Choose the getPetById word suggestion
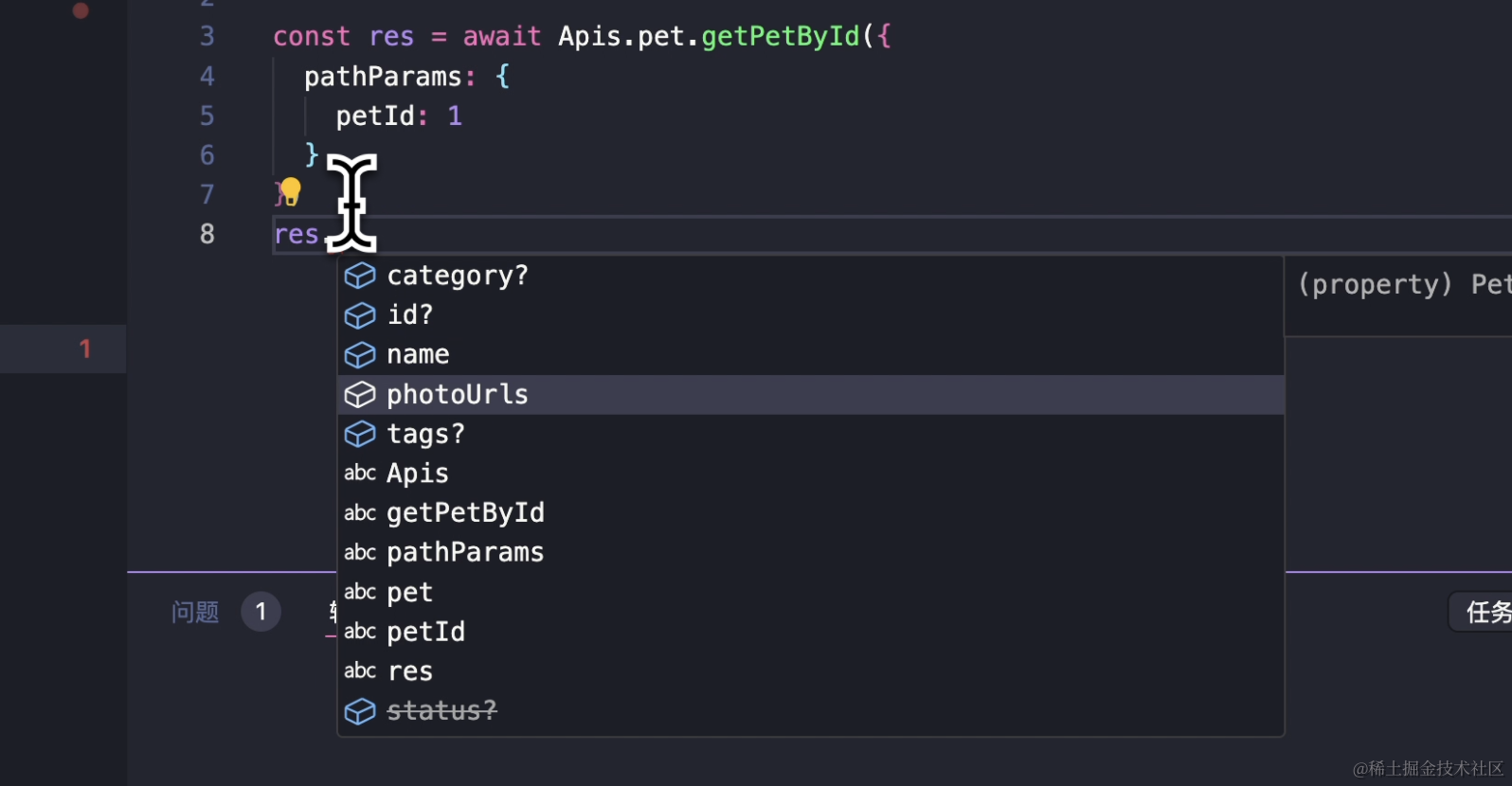This screenshot has width=1512, height=786. [x=465, y=513]
